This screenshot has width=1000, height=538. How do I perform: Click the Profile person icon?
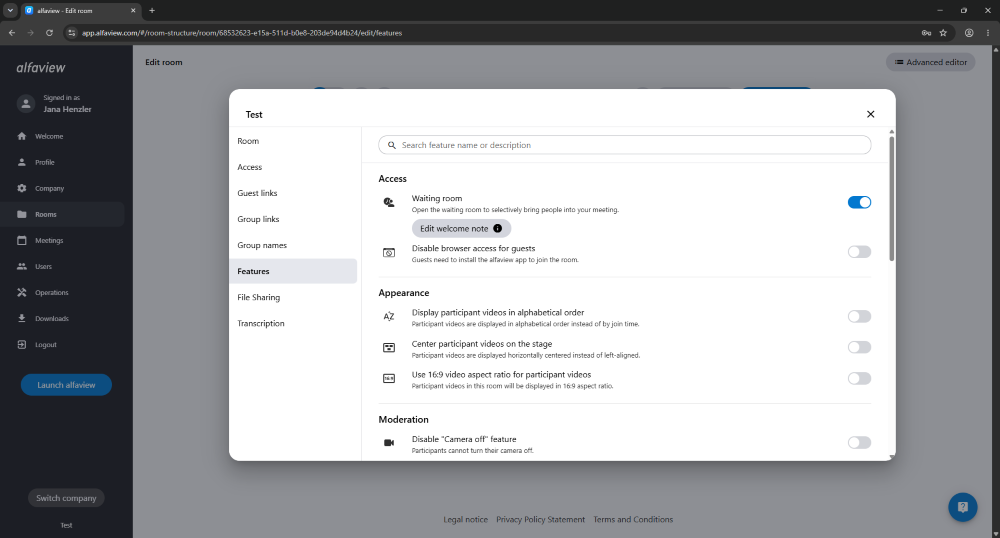click(x=22, y=162)
